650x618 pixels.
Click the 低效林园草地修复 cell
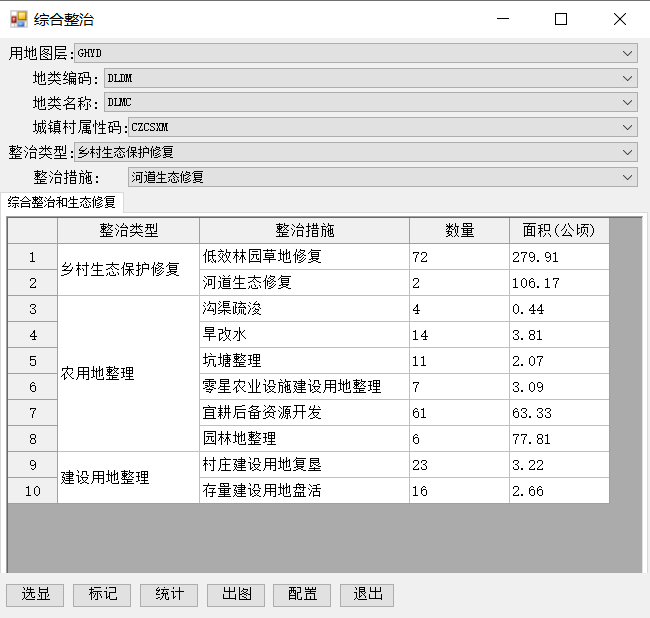coord(305,257)
